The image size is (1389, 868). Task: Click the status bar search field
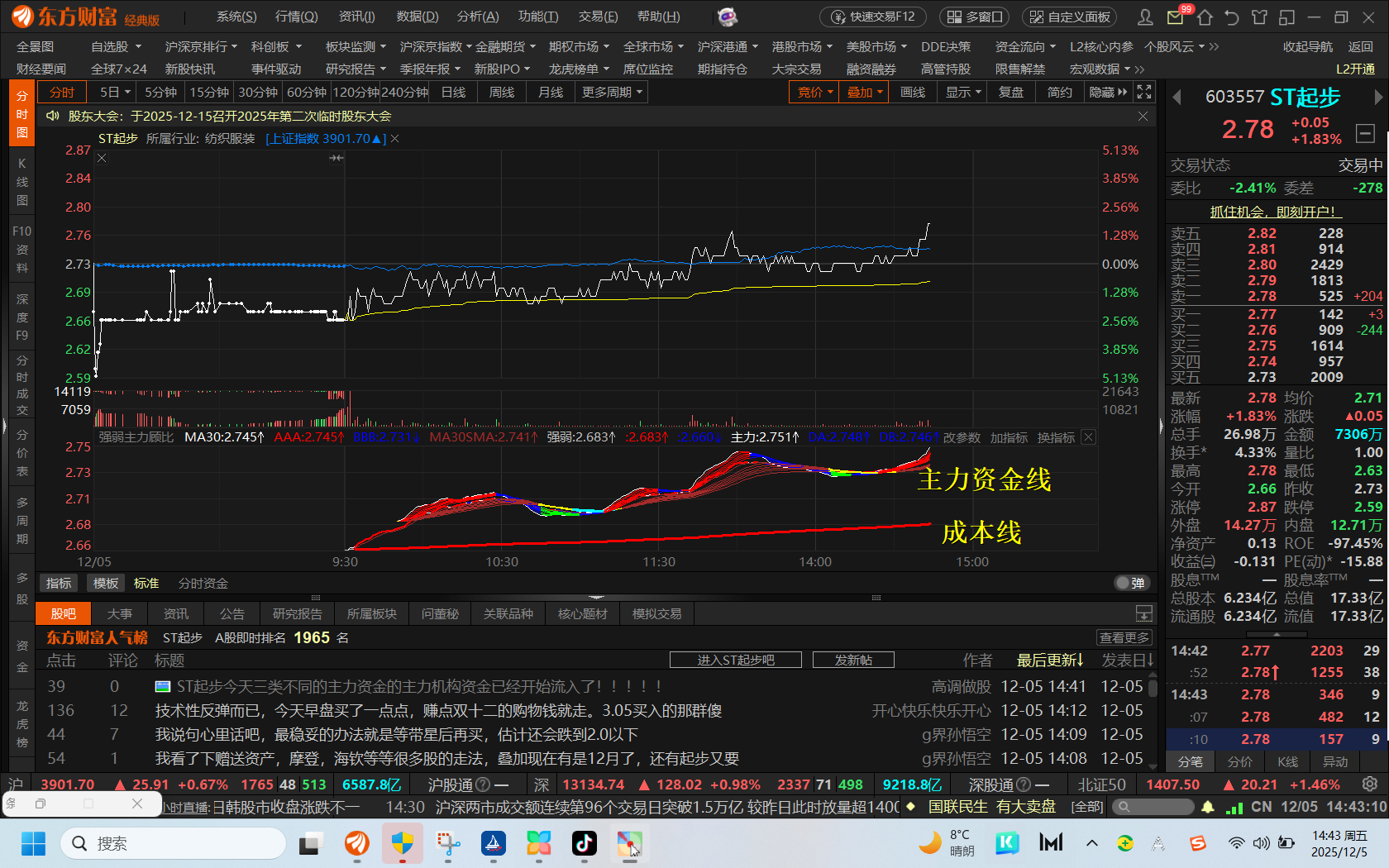click(x=1153, y=807)
